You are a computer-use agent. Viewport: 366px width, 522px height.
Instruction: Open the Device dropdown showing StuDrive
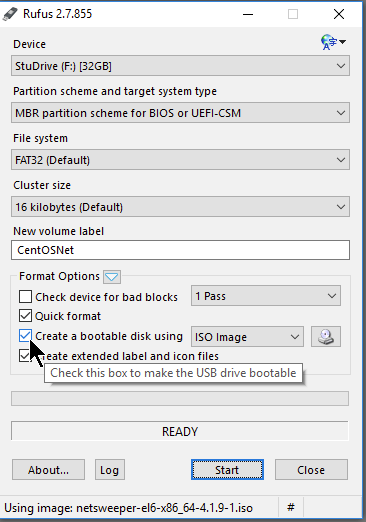[x=180, y=66]
